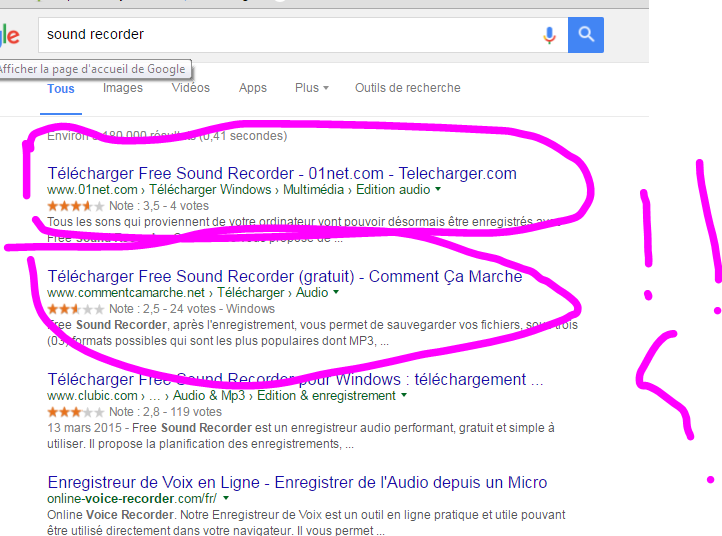Expand the arrow next to the online-voice-recorder.com URL

[x=227, y=498]
